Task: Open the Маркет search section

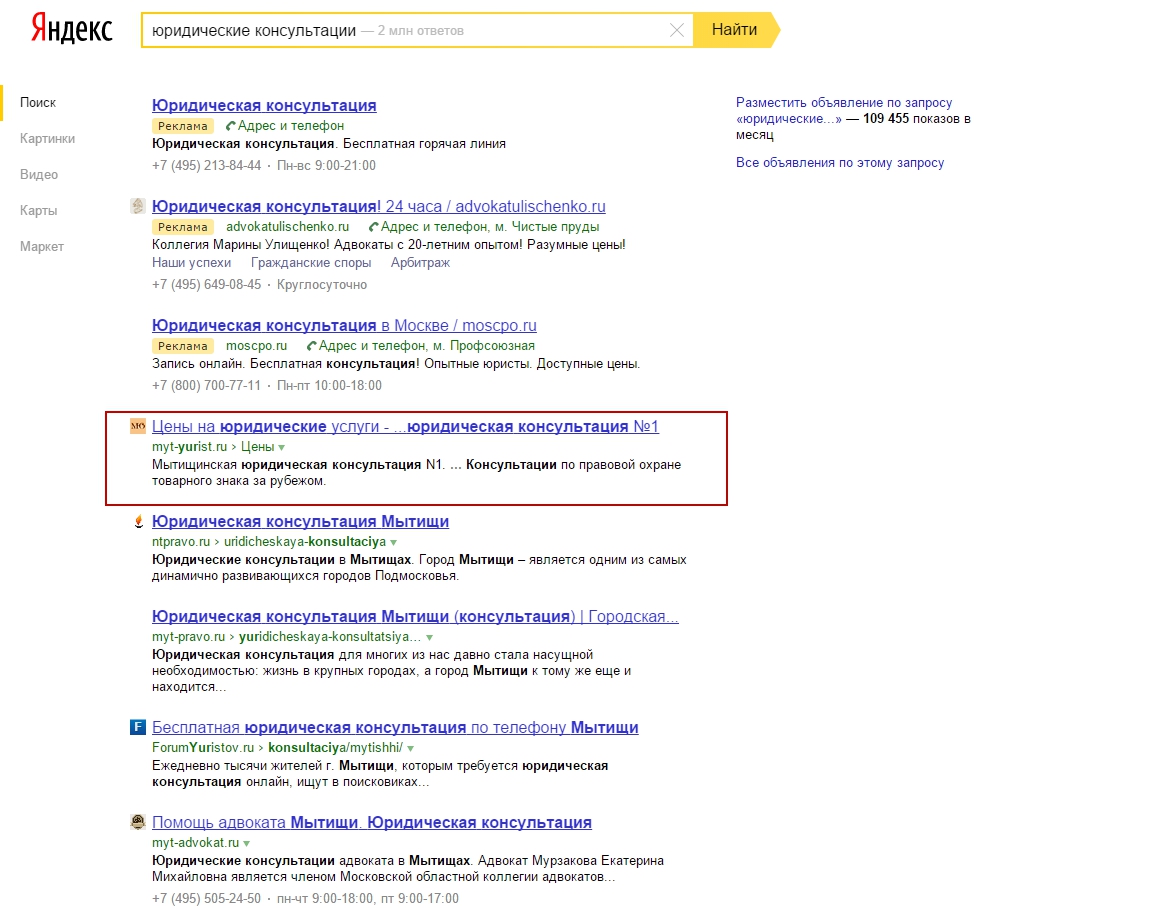Action: click(x=42, y=246)
